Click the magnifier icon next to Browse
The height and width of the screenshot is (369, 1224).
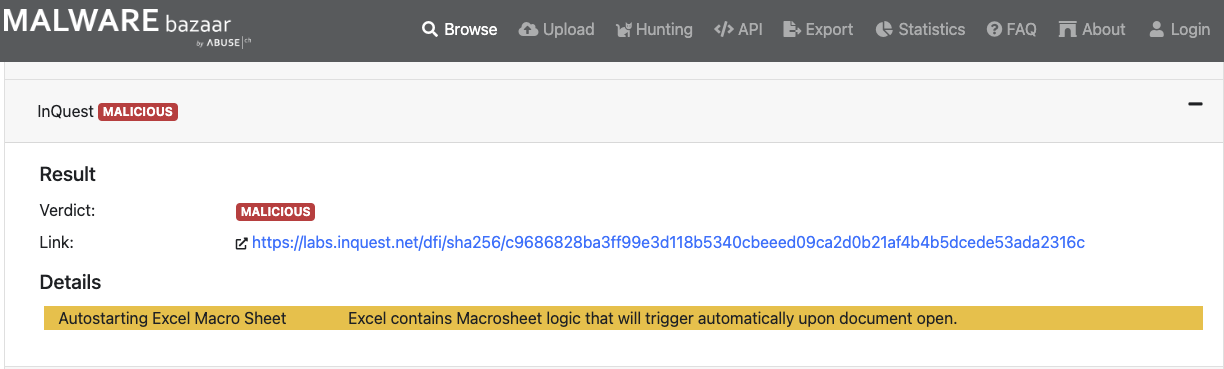pos(430,30)
